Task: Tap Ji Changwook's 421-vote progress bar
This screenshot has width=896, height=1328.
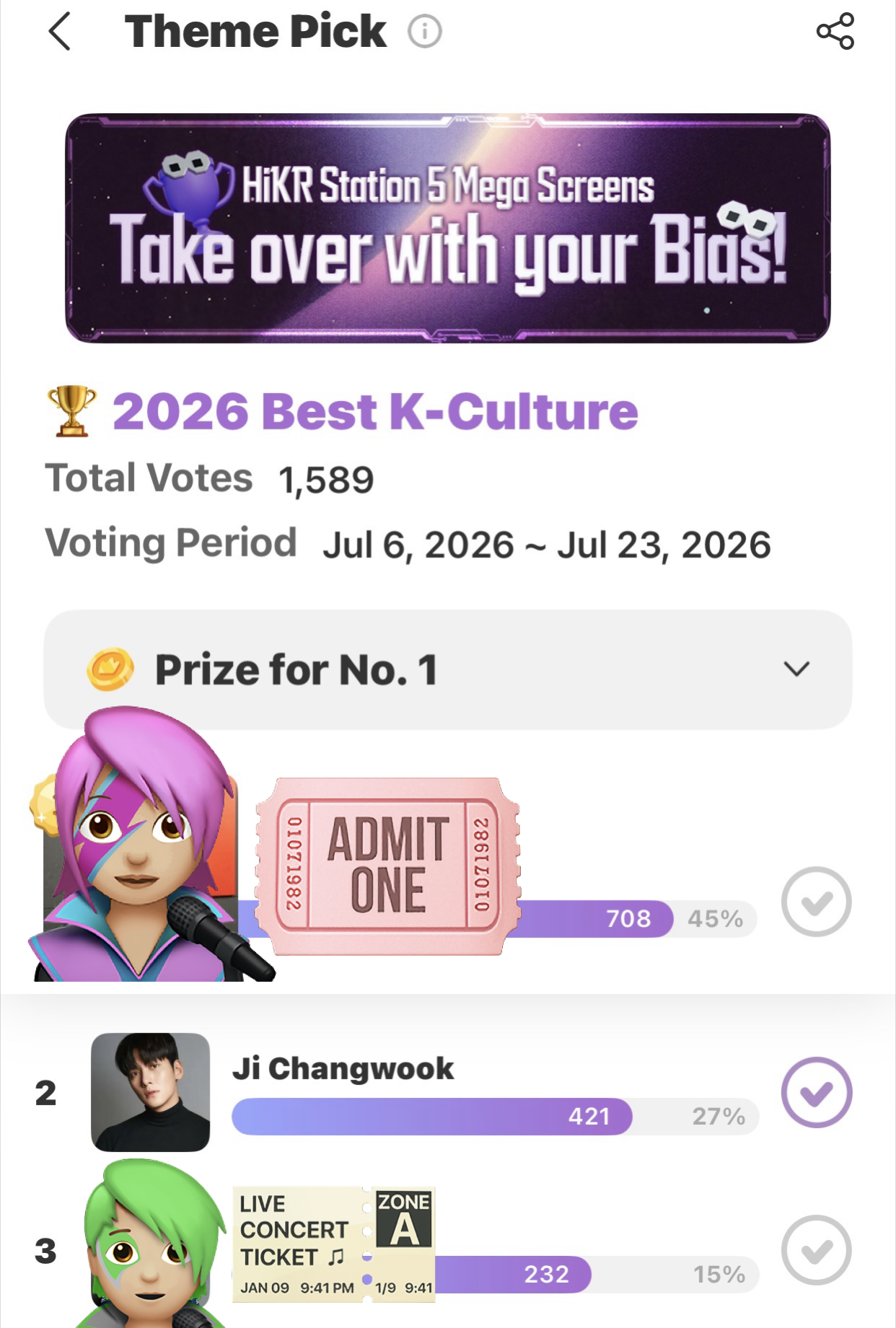Action: coord(495,1117)
